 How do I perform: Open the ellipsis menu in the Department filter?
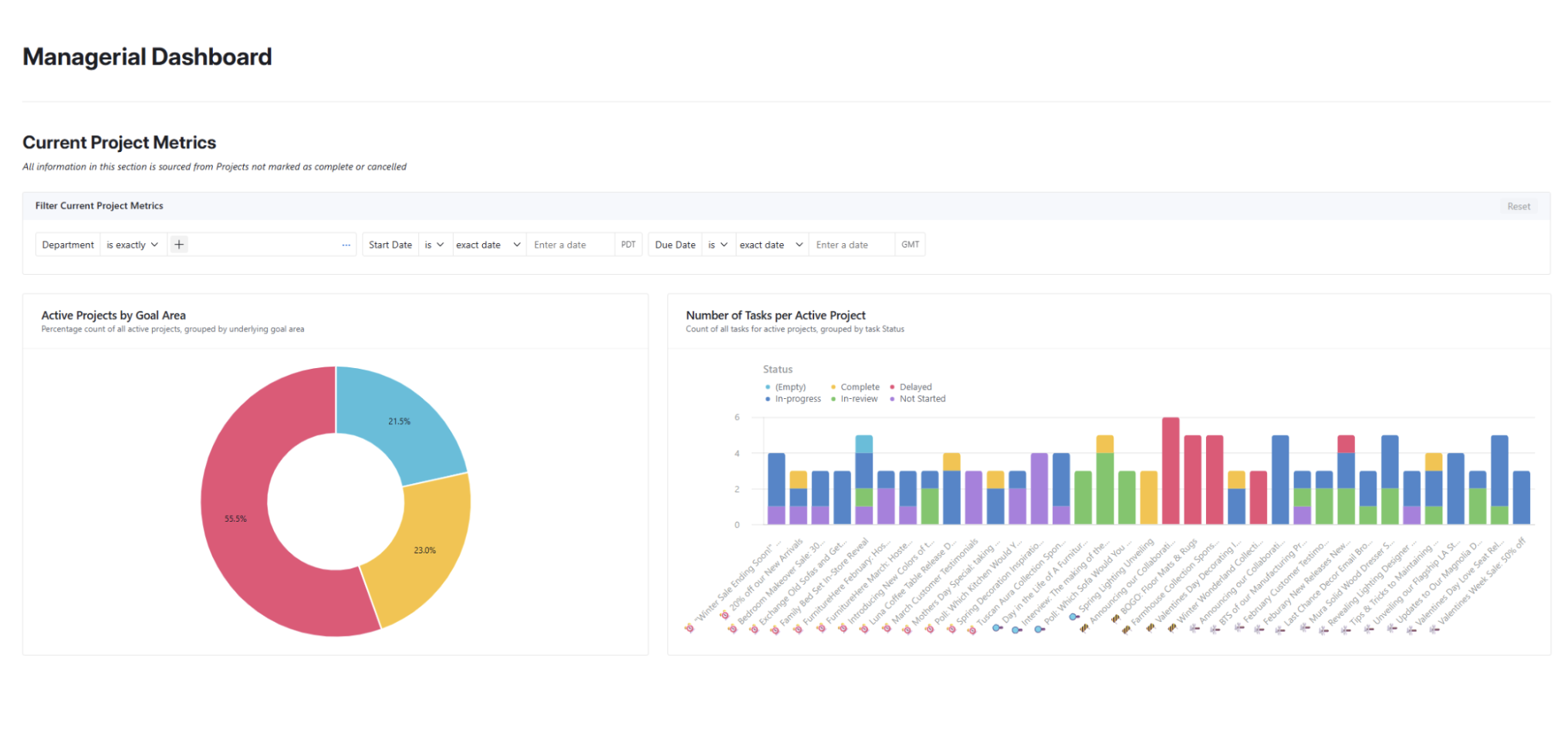click(346, 245)
